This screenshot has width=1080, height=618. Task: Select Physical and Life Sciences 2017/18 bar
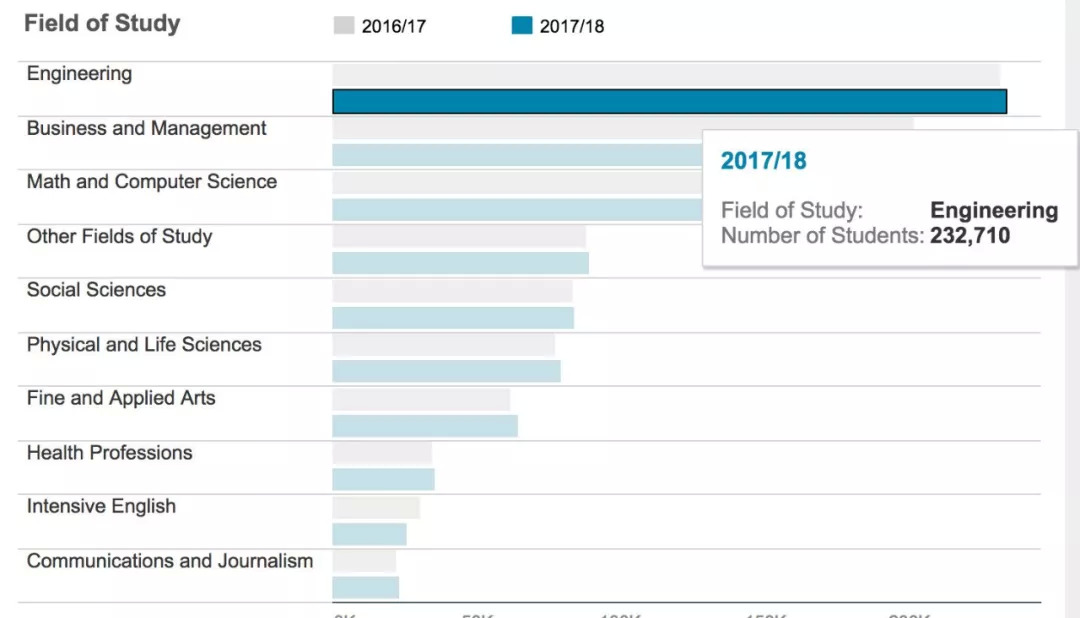pos(446,371)
